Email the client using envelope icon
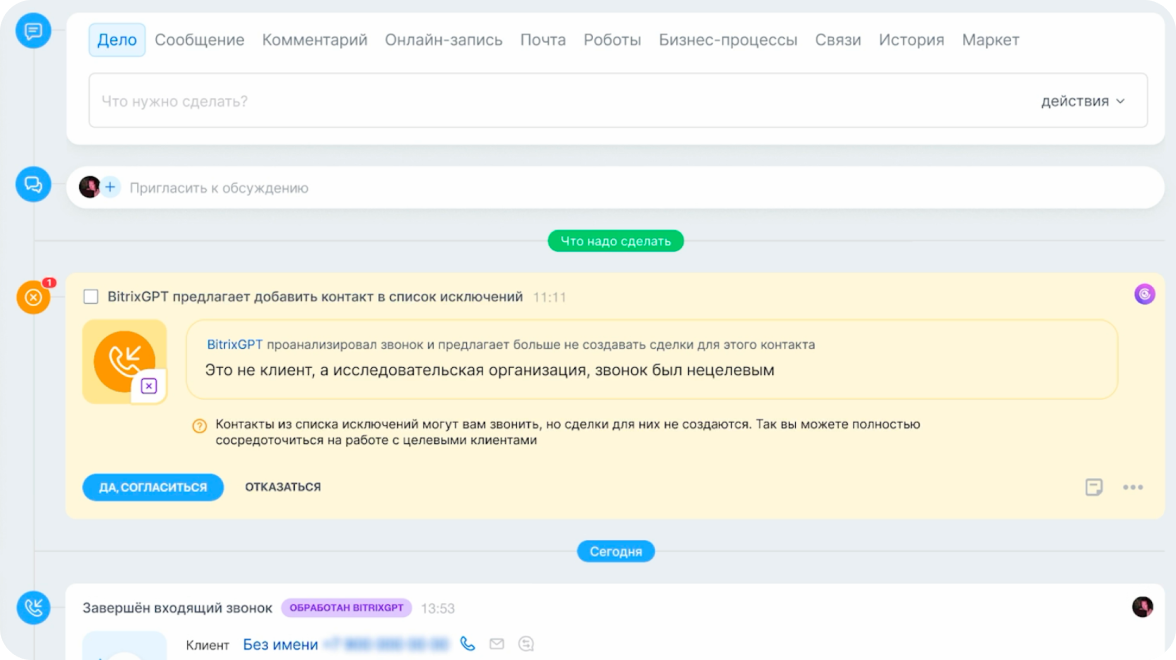This screenshot has height=660, width=1176. tap(496, 644)
